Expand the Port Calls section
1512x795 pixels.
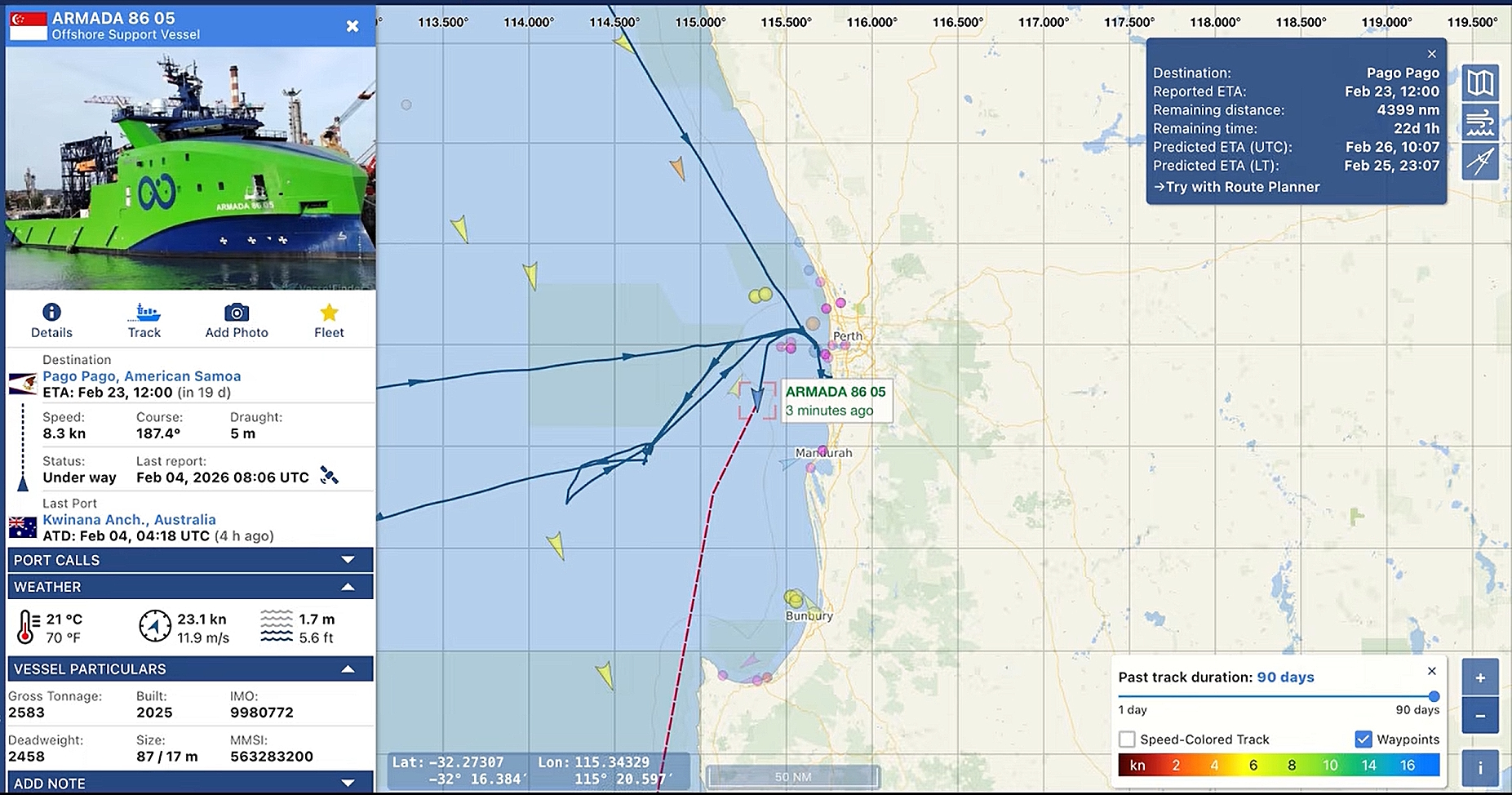(348, 560)
